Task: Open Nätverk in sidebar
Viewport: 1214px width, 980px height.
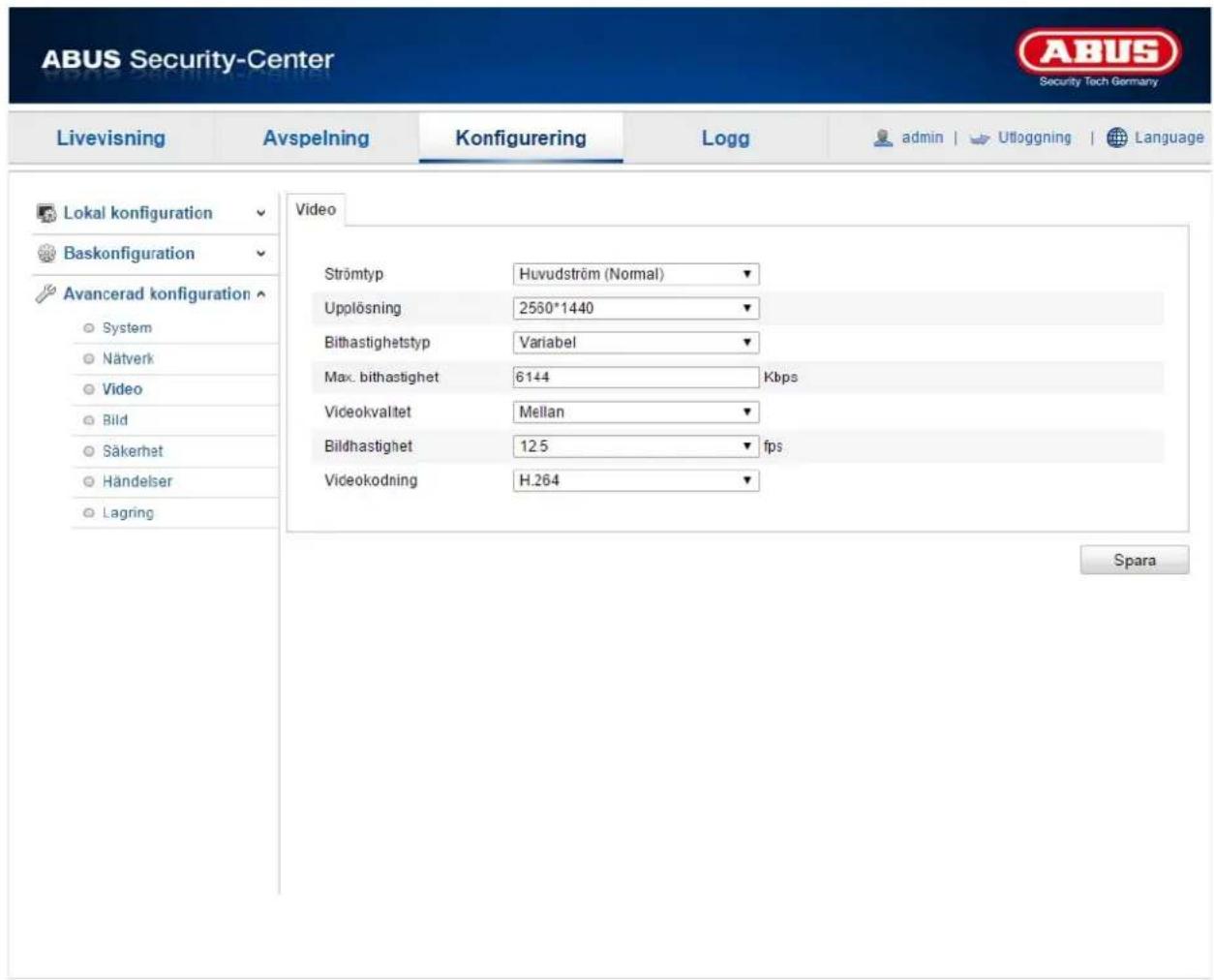Action: [x=128, y=359]
